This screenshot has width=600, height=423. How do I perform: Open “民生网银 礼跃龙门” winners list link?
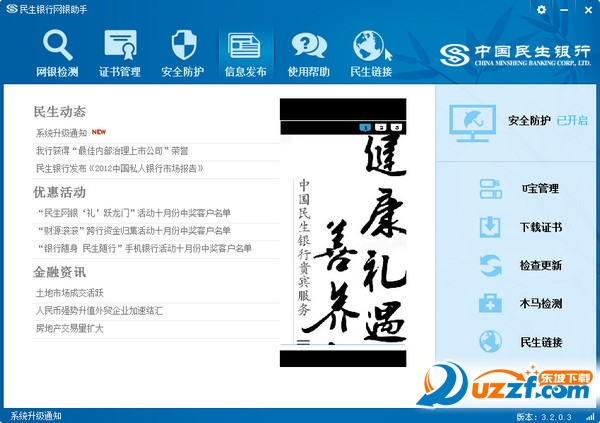[132, 213]
